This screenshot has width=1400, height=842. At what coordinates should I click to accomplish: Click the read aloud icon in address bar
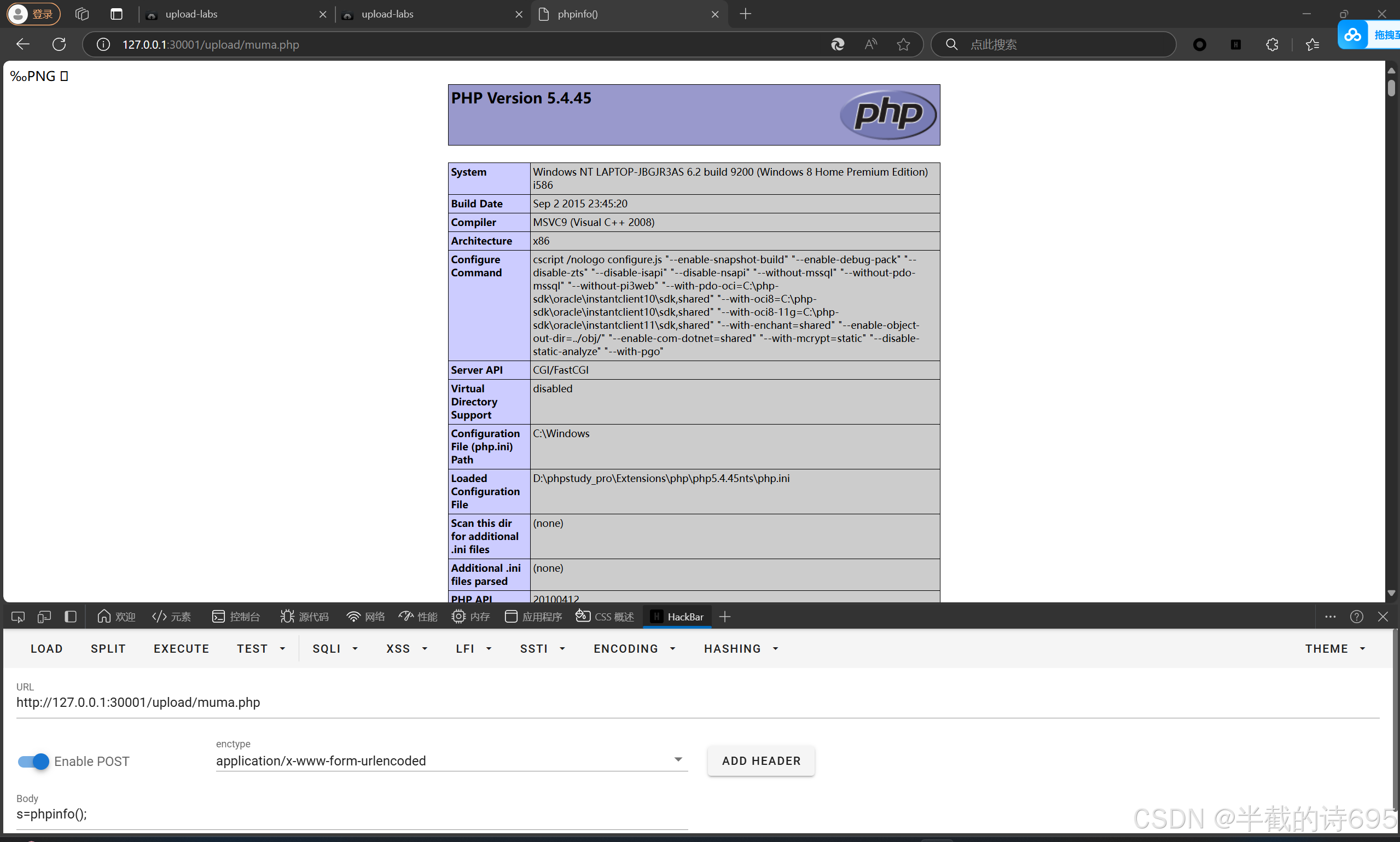871,44
